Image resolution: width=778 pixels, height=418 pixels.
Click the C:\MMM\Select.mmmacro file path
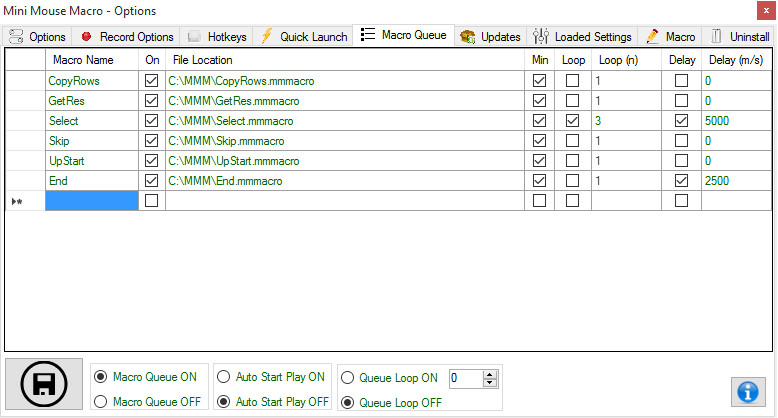pyautogui.click(x=231, y=121)
